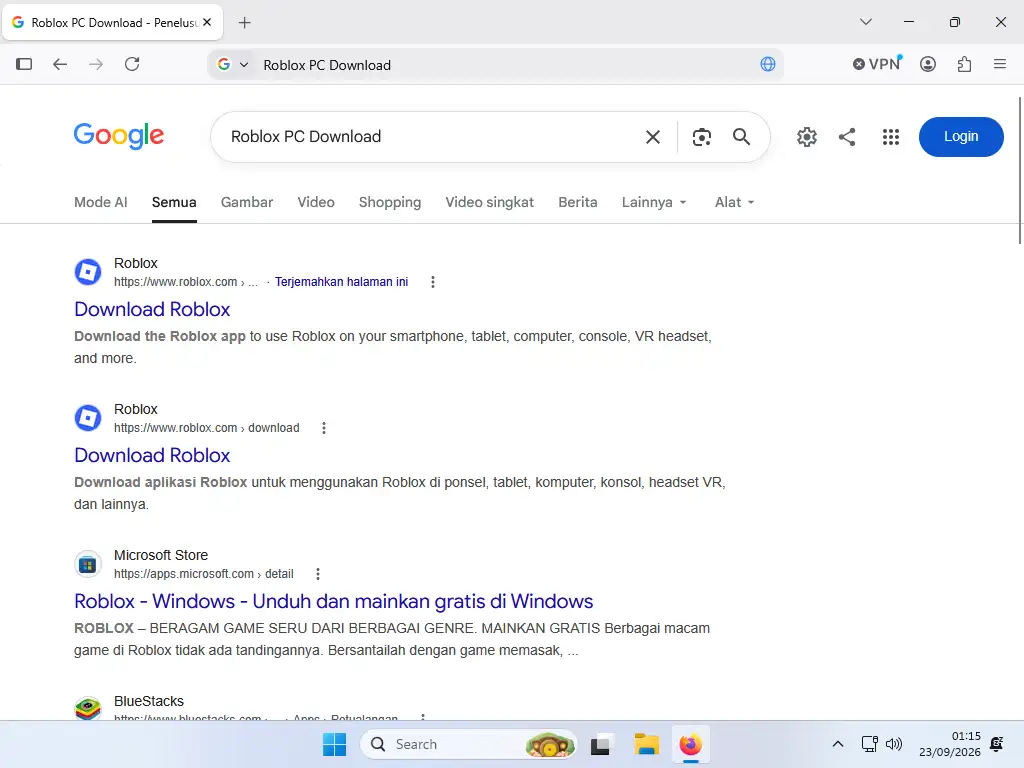The width and height of the screenshot is (1024, 768).
Task: Open more options for Microsoft Store result
Action: [x=317, y=574]
